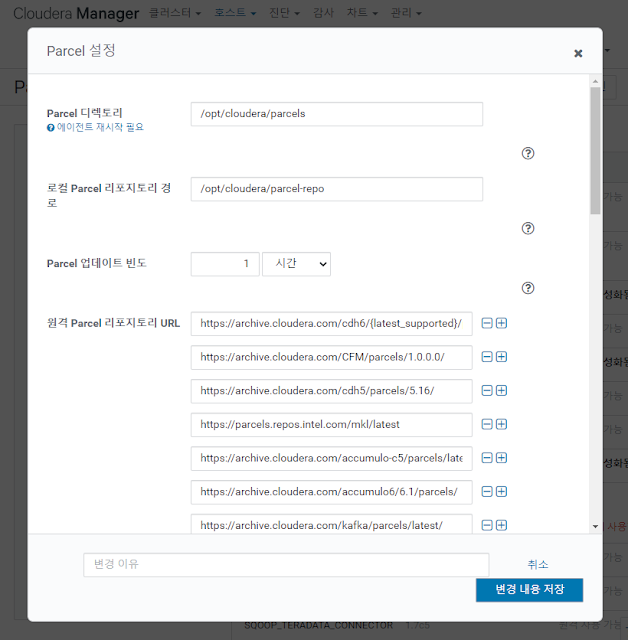The width and height of the screenshot is (628, 640).
Task: Close the Parcel 설정 dialog
Action: tap(578, 53)
